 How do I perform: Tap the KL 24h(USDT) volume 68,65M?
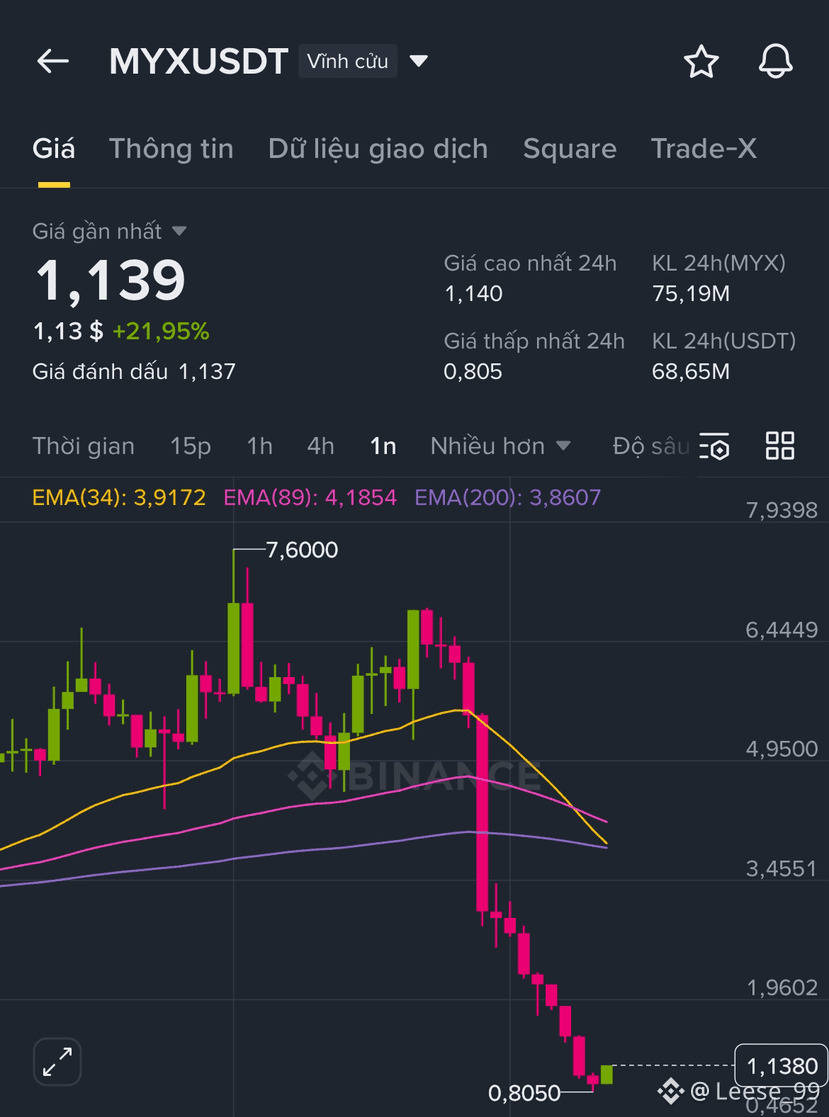(691, 371)
